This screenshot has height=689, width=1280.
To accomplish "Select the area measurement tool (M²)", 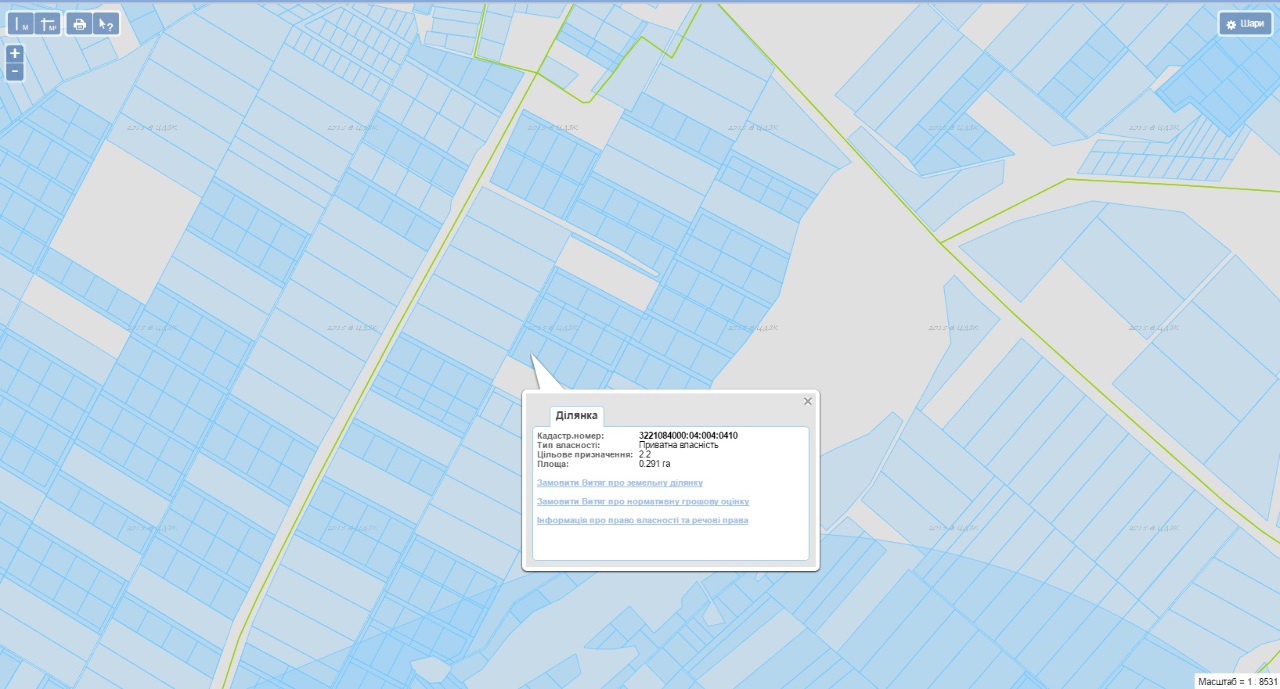I will click(x=47, y=24).
